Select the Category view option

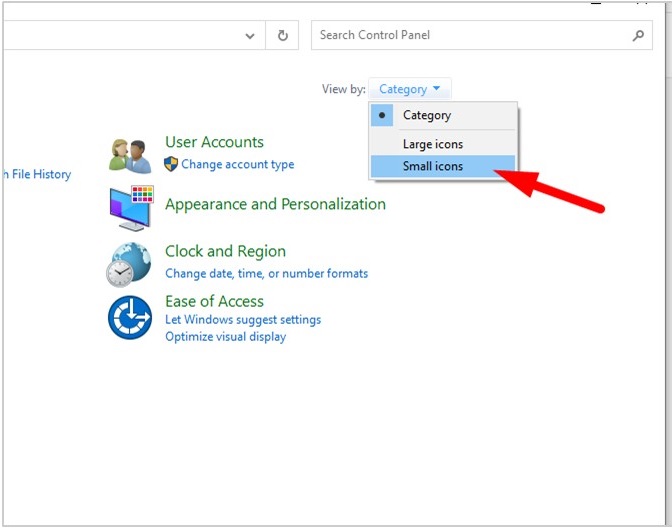click(x=426, y=115)
